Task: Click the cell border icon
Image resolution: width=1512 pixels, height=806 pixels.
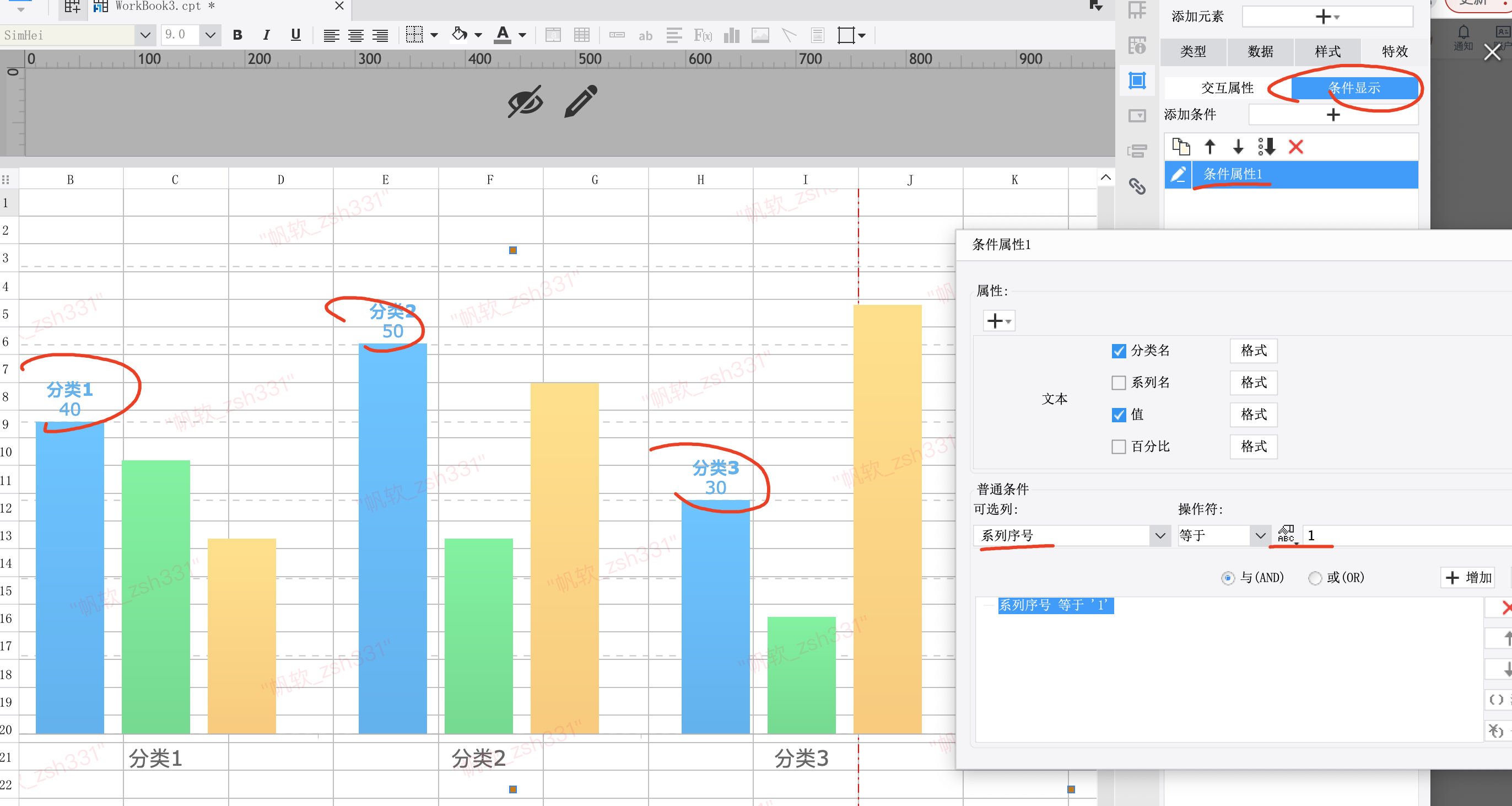Action: [414, 35]
